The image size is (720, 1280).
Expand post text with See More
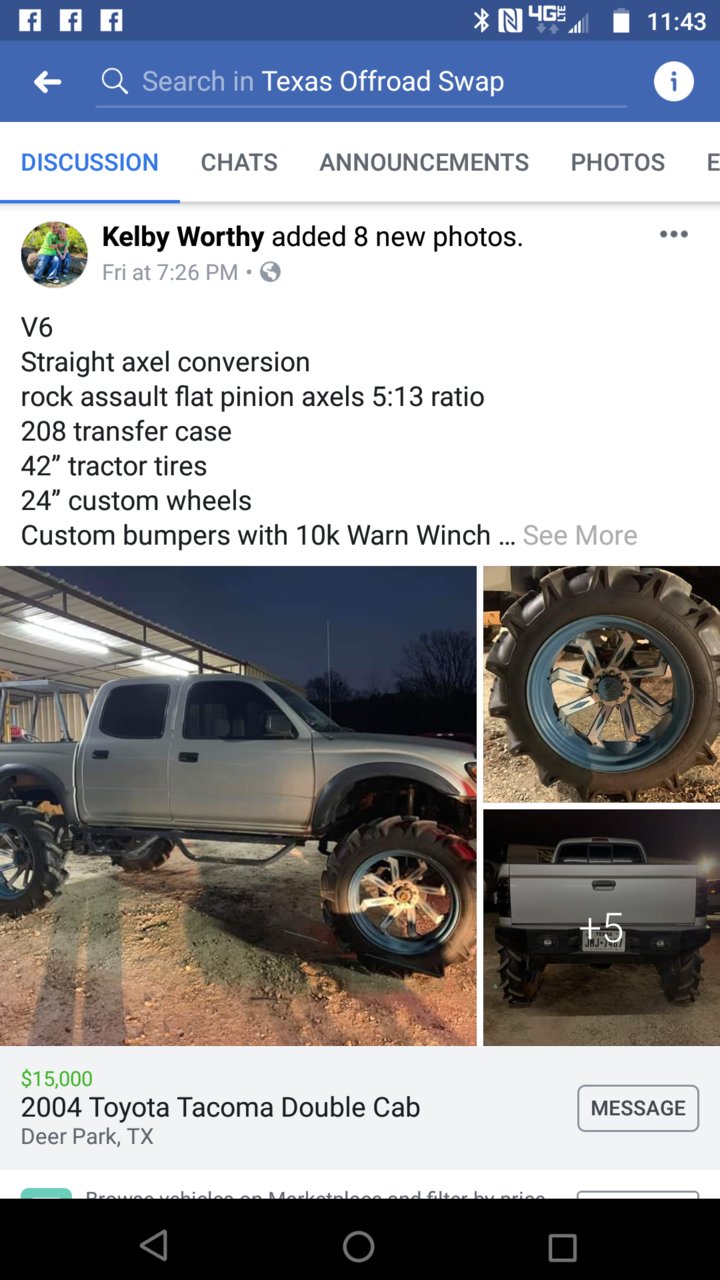tap(580, 535)
